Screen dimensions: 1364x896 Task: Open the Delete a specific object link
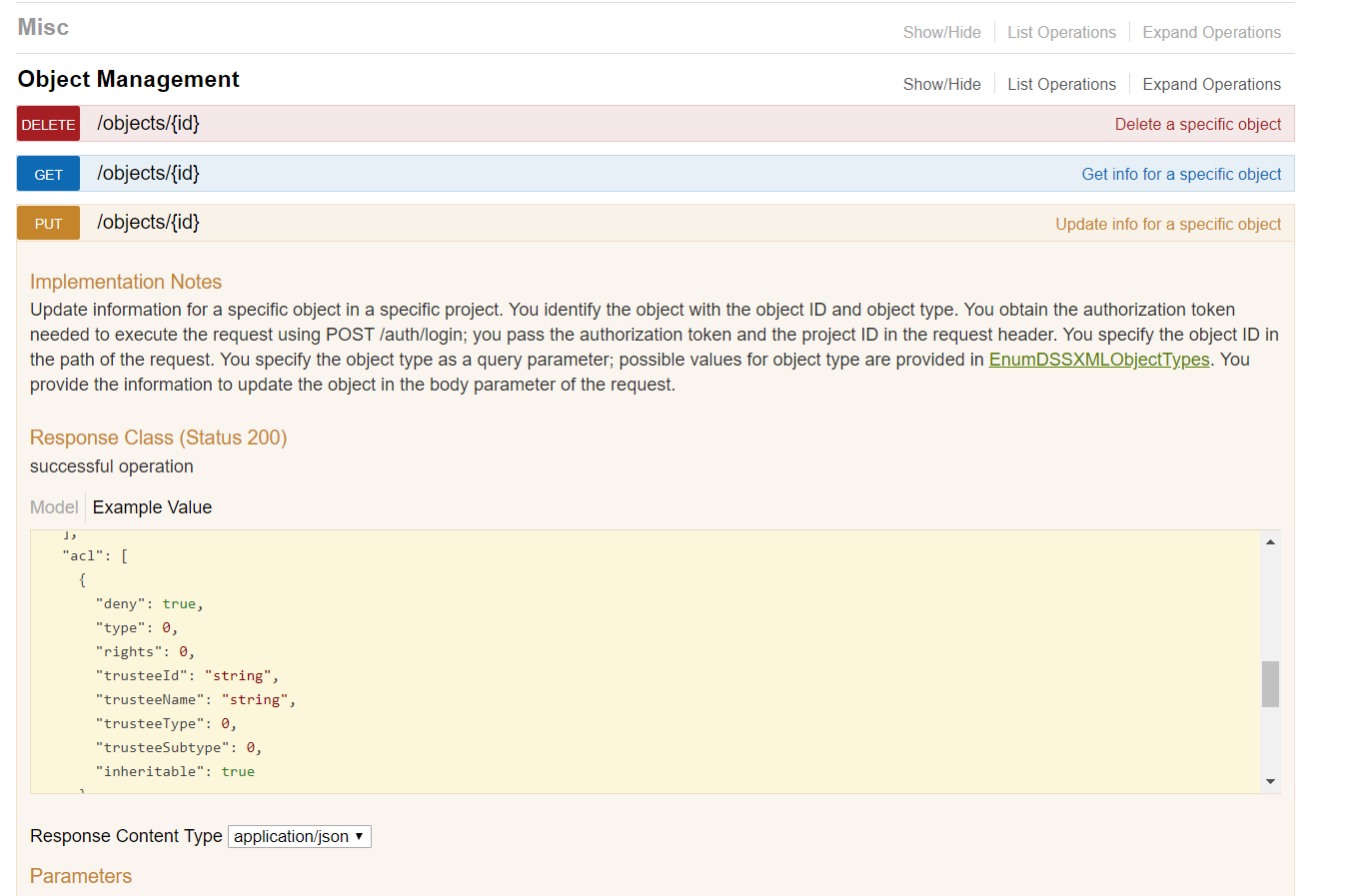point(1197,123)
